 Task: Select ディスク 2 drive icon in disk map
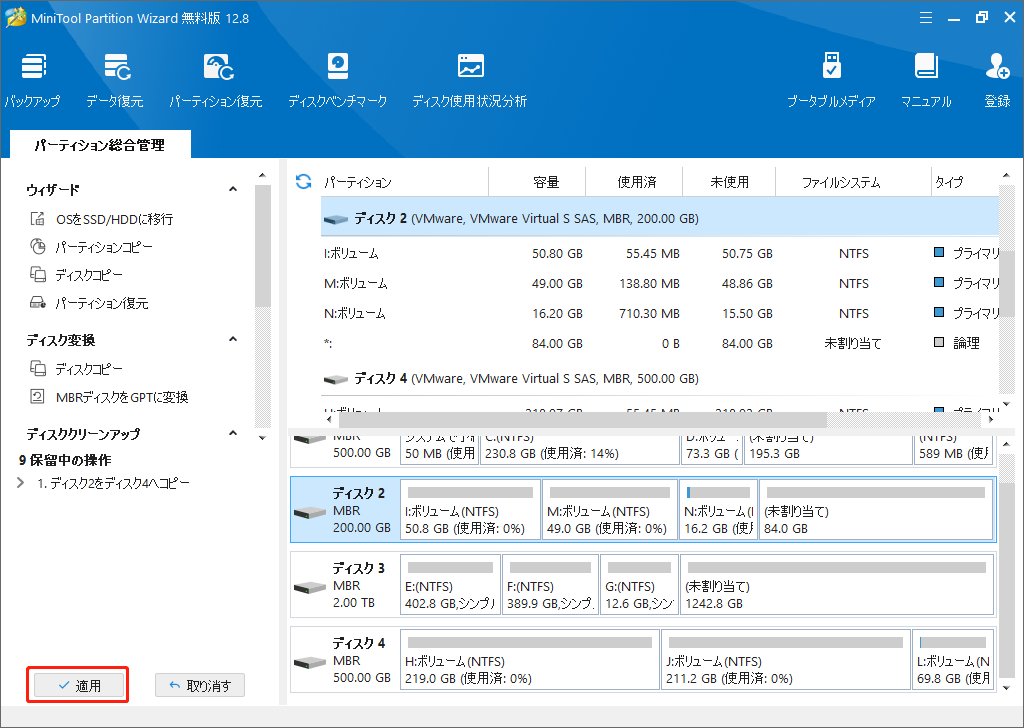[x=310, y=513]
